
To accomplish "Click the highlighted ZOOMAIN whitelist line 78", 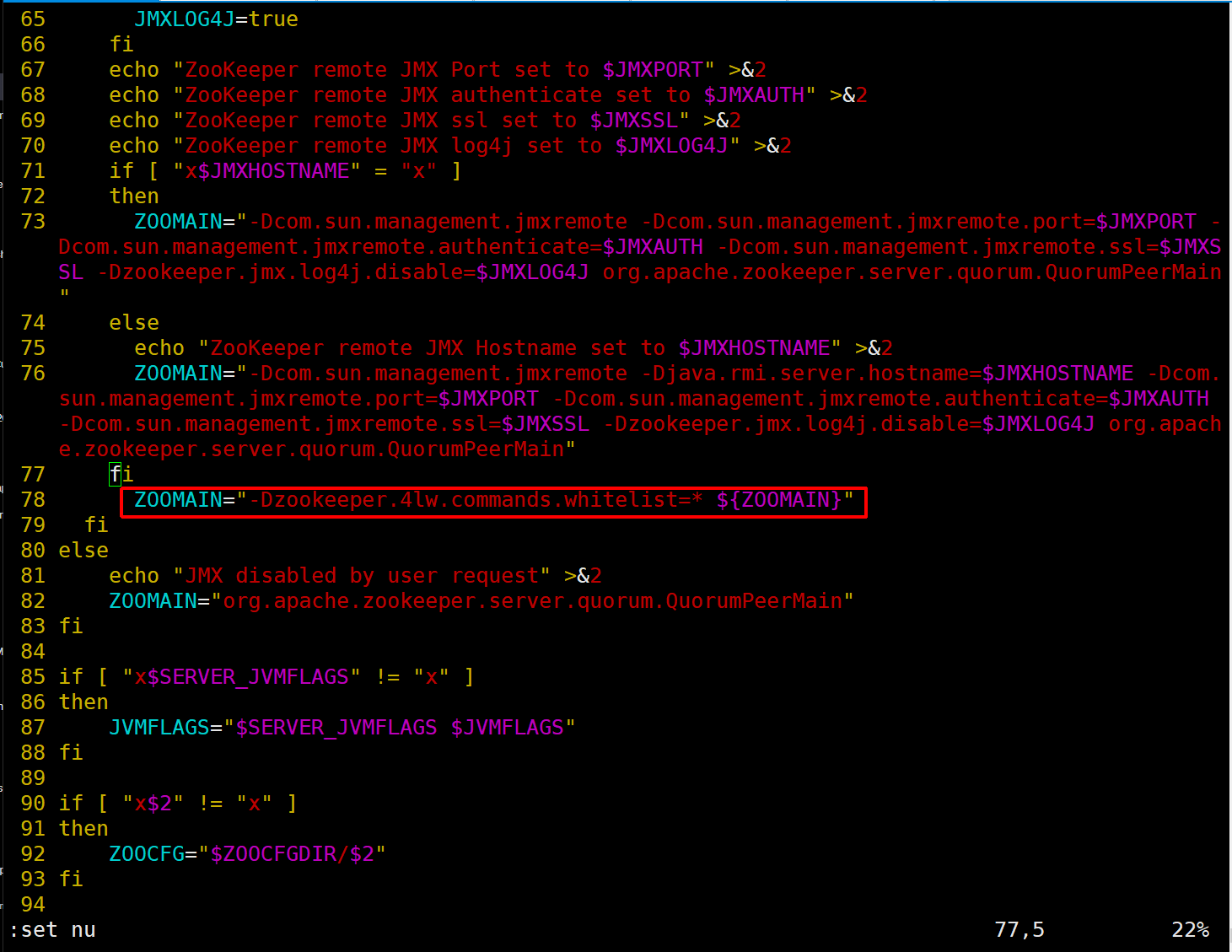I will (492, 501).
